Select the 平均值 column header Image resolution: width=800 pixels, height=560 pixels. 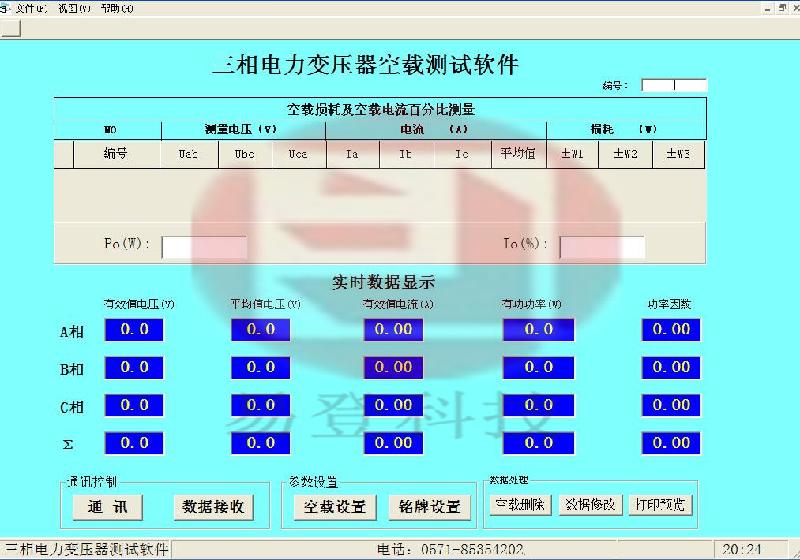(518, 154)
